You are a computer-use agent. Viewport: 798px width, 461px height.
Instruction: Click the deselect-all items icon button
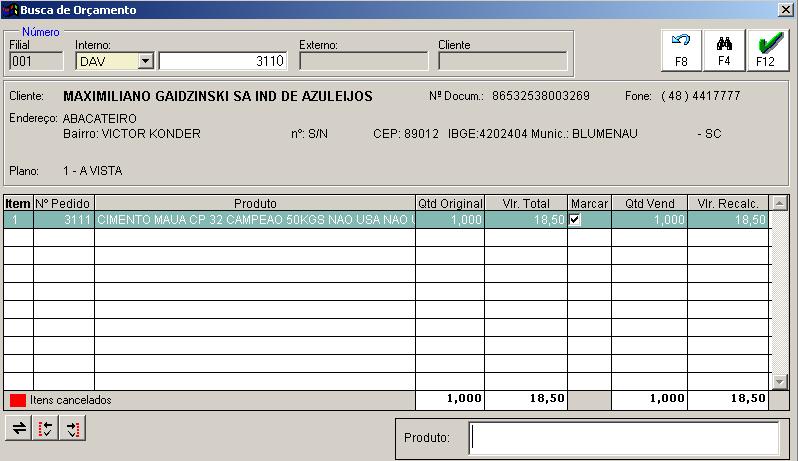(72, 429)
